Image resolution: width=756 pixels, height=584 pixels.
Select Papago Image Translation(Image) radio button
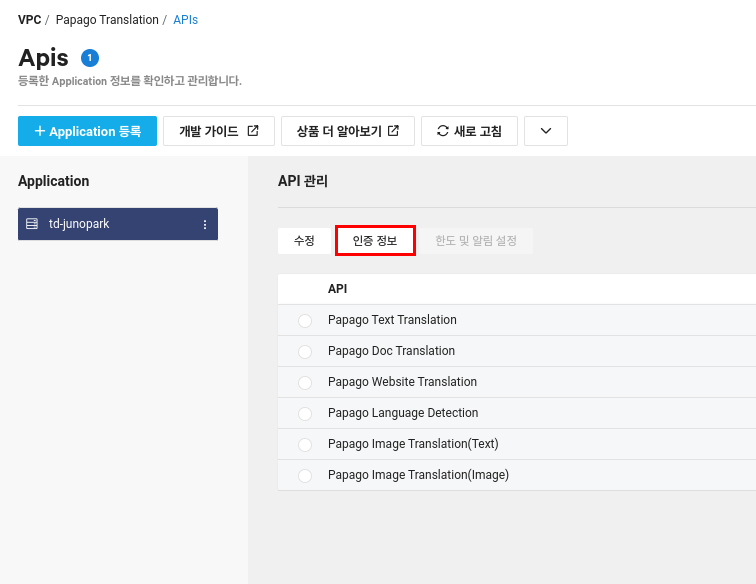[305, 475]
